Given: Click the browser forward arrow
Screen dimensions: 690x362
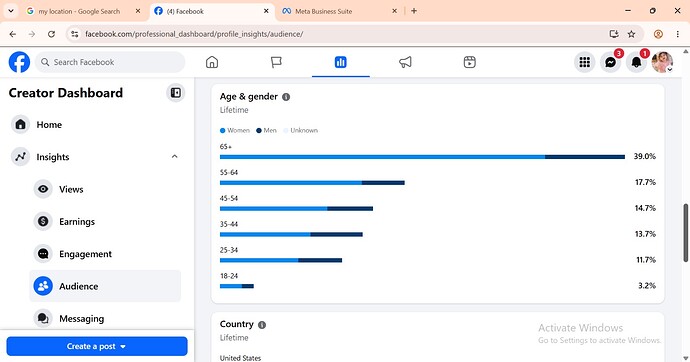Looking at the screenshot, I should coord(32,34).
